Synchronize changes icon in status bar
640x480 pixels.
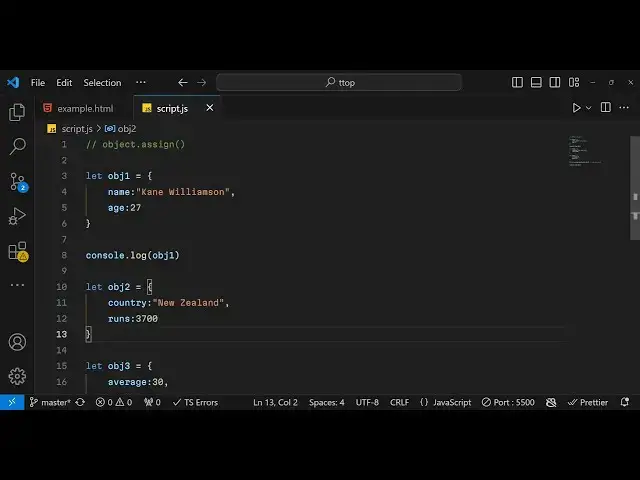point(80,402)
